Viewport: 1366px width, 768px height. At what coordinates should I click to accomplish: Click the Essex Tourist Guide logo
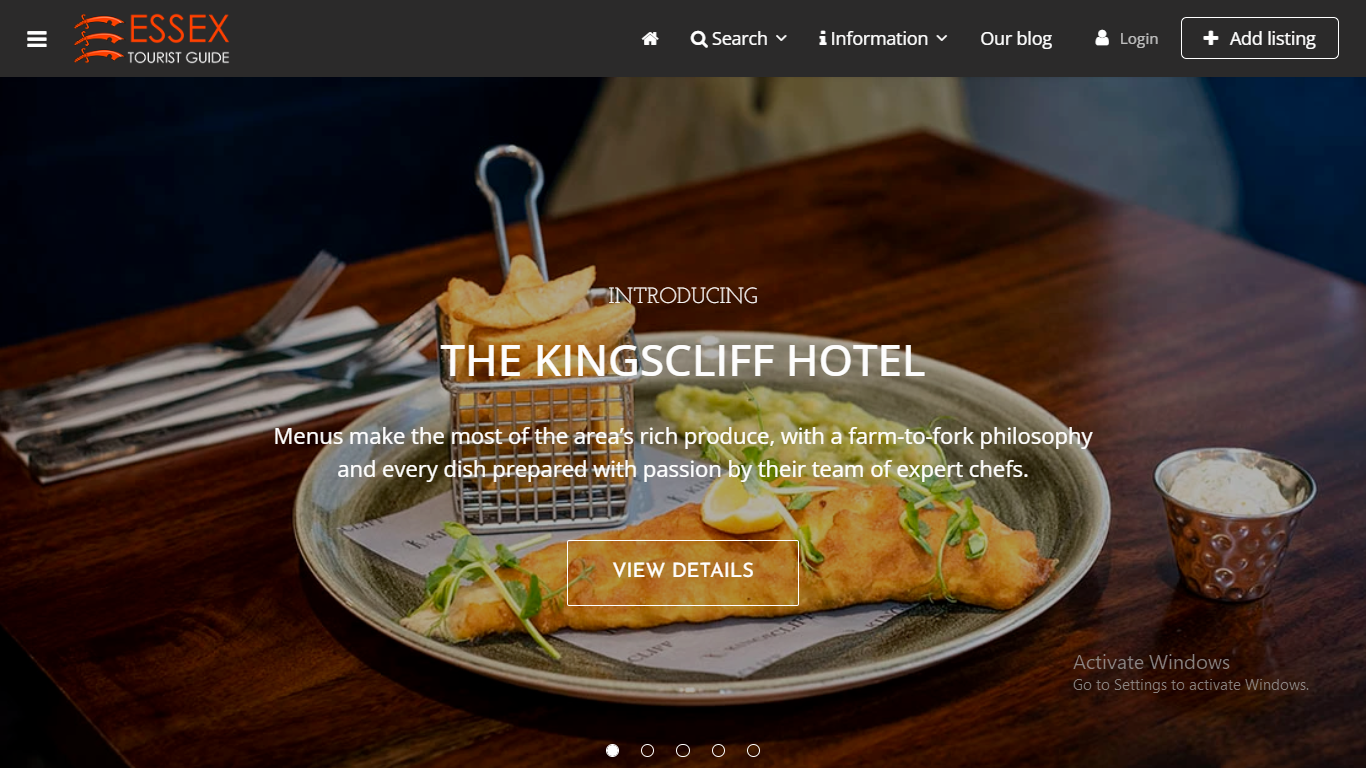click(x=152, y=38)
